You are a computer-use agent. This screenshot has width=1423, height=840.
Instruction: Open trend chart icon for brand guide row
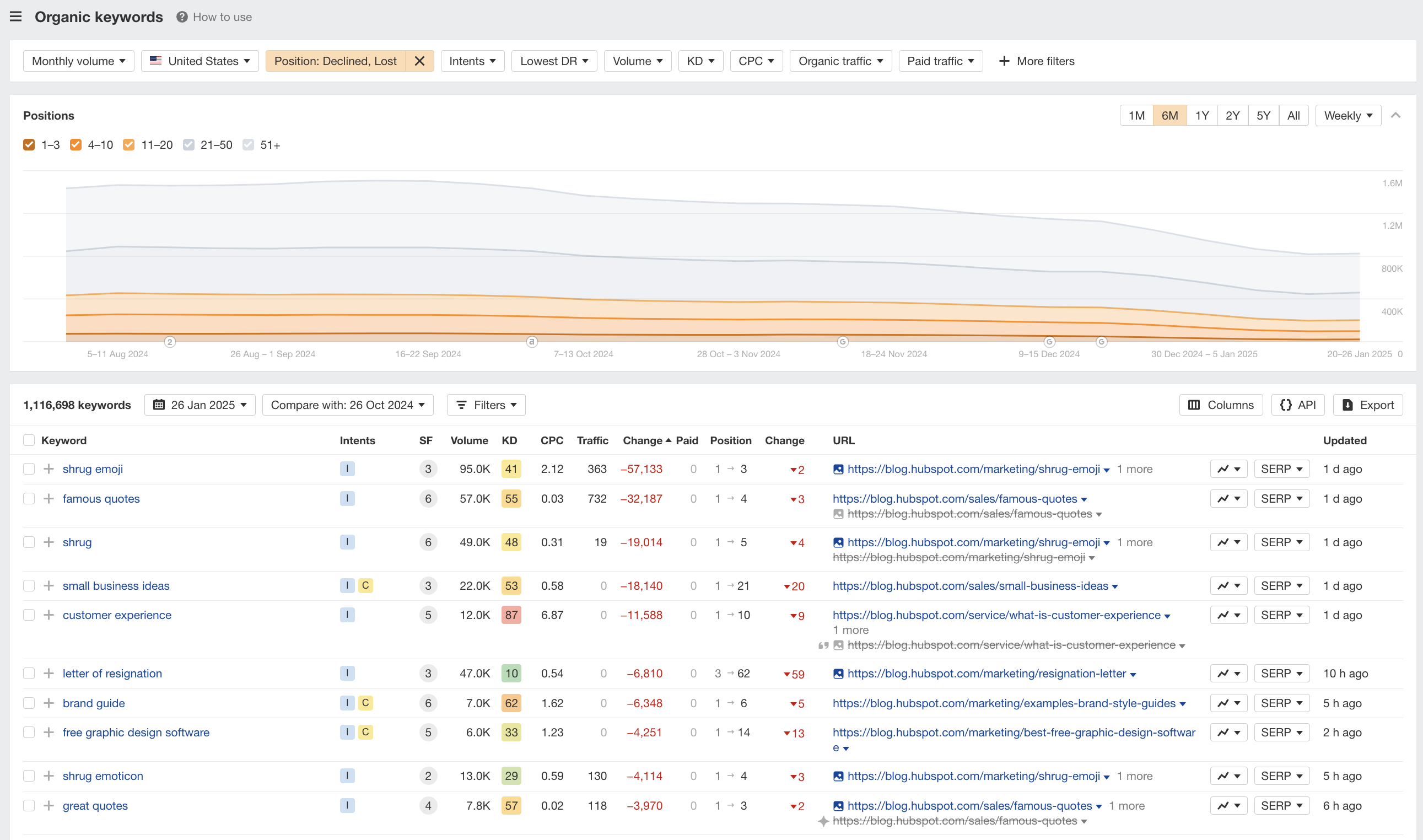tap(1228, 704)
